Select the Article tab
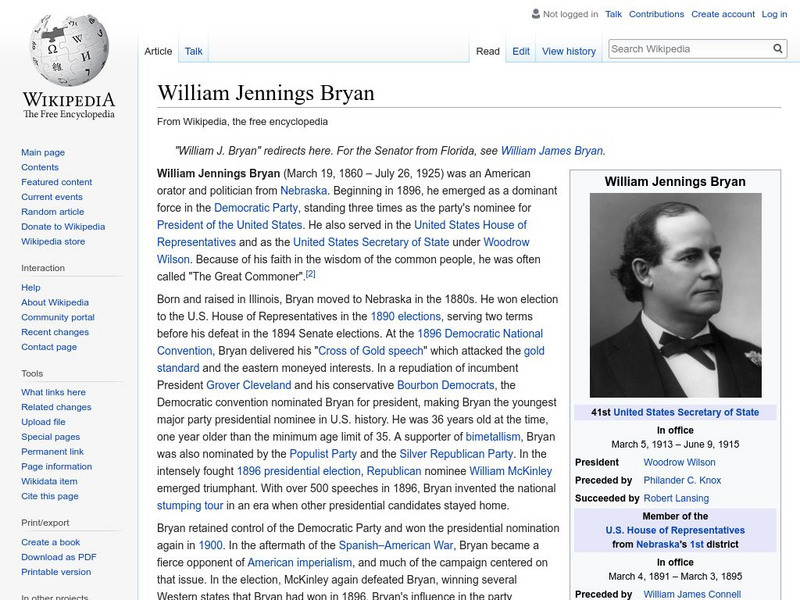Screen dimensions: 800x600 [x=158, y=49]
